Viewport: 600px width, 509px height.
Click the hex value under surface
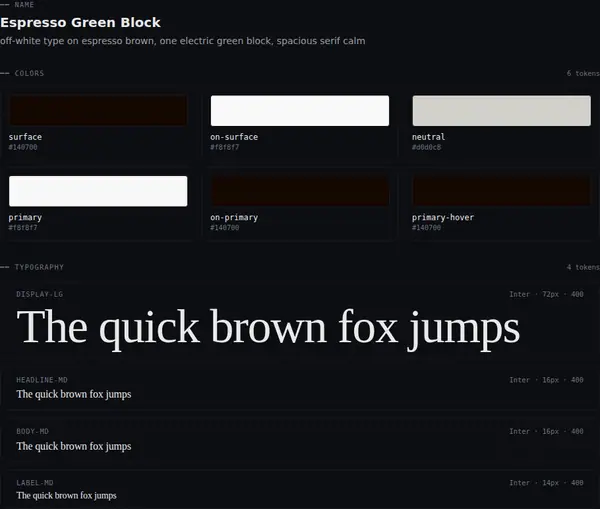point(23,147)
